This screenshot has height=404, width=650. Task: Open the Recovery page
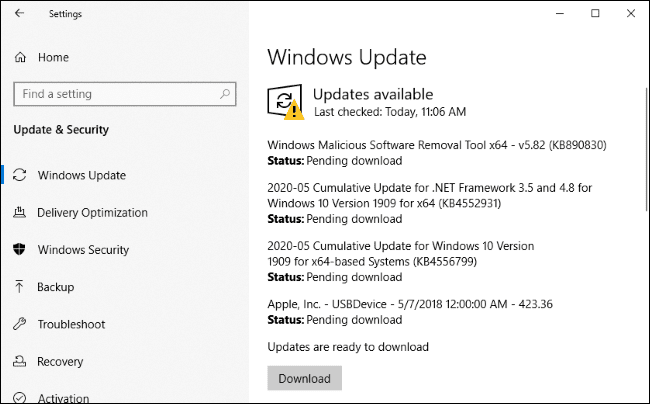click(x=60, y=362)
